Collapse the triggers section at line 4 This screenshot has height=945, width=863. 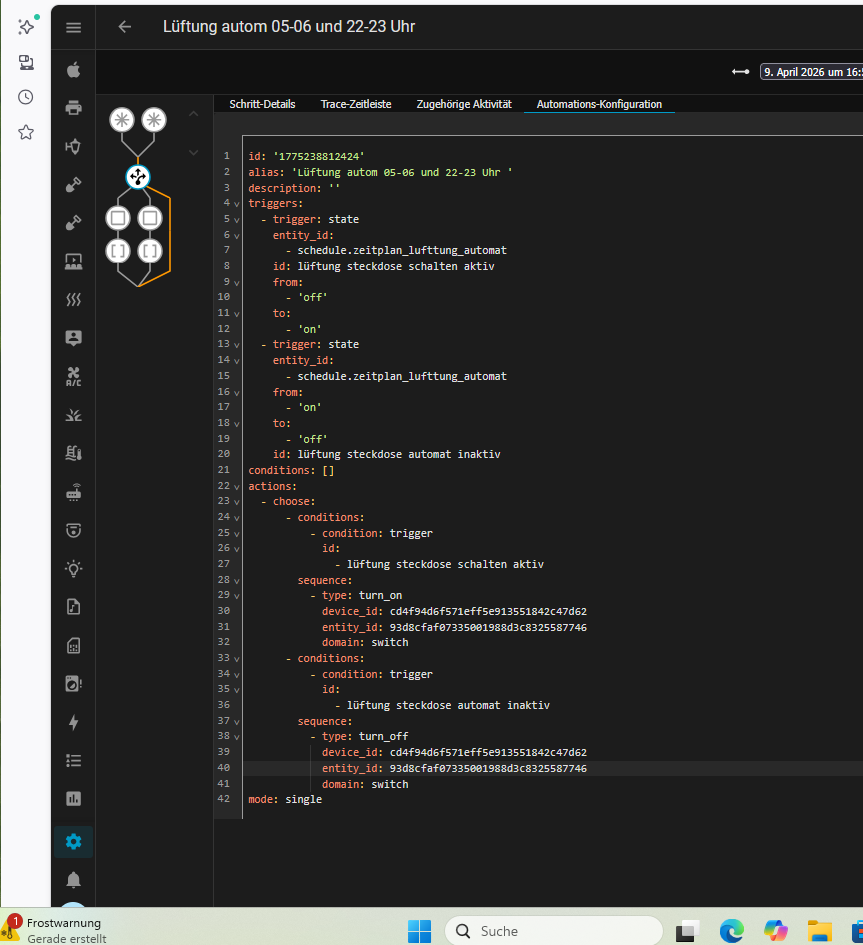coord(237,203)
